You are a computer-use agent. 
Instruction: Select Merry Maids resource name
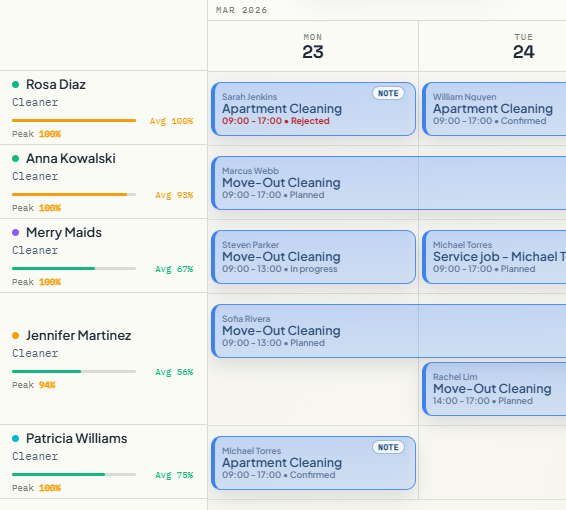(x=64, y=232)
